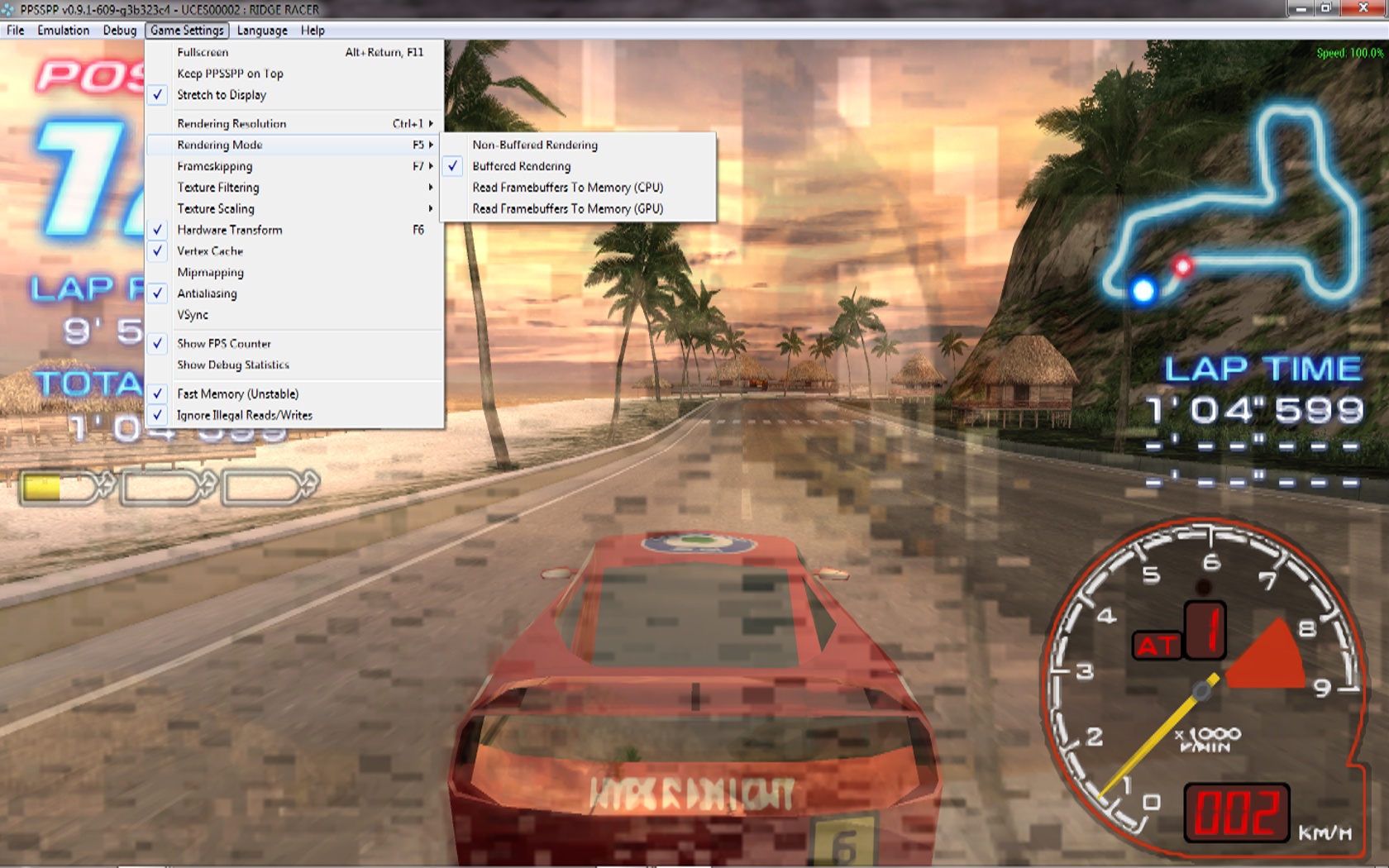Enable the VSync option
Viewport: 1389px width, 868px height.
(x=193, y=315)
